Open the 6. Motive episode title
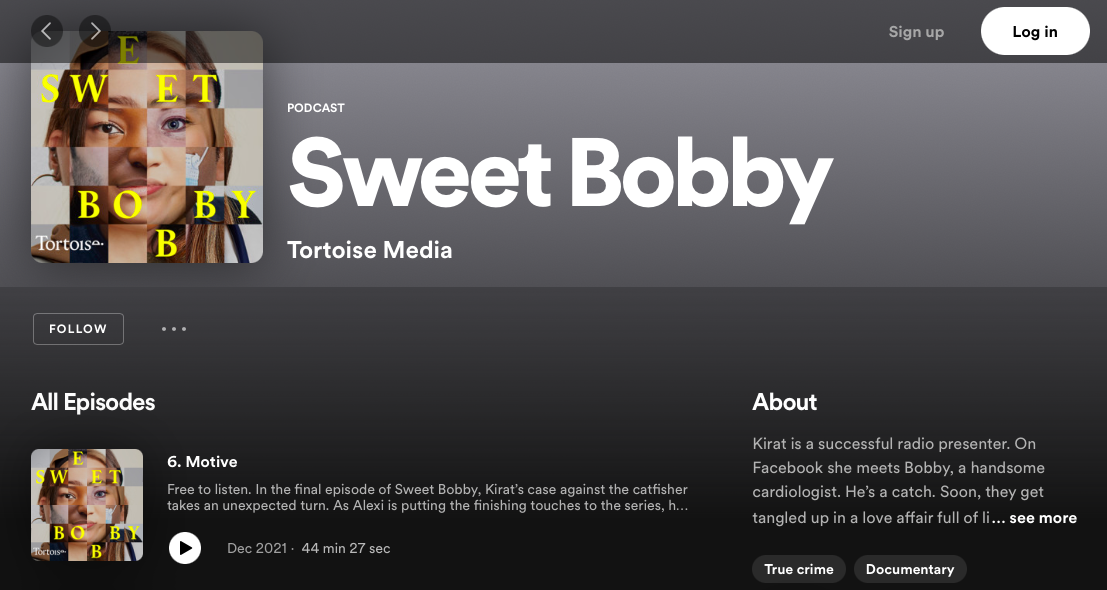The width and height of the screenshot is (1107, 590). [202, 462]
